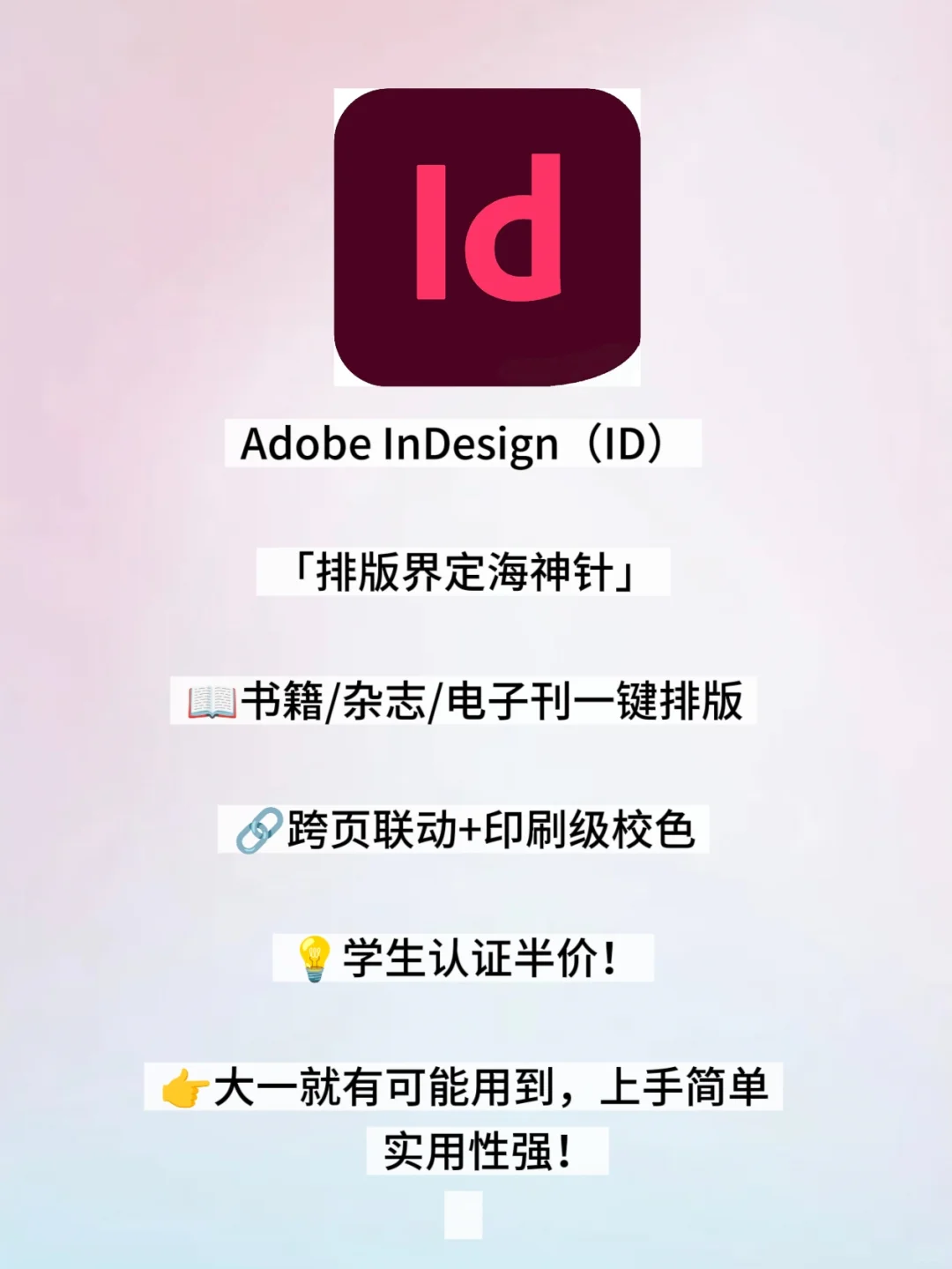
Task: Click the "印刷级校色" text
Action: (590, 830)
